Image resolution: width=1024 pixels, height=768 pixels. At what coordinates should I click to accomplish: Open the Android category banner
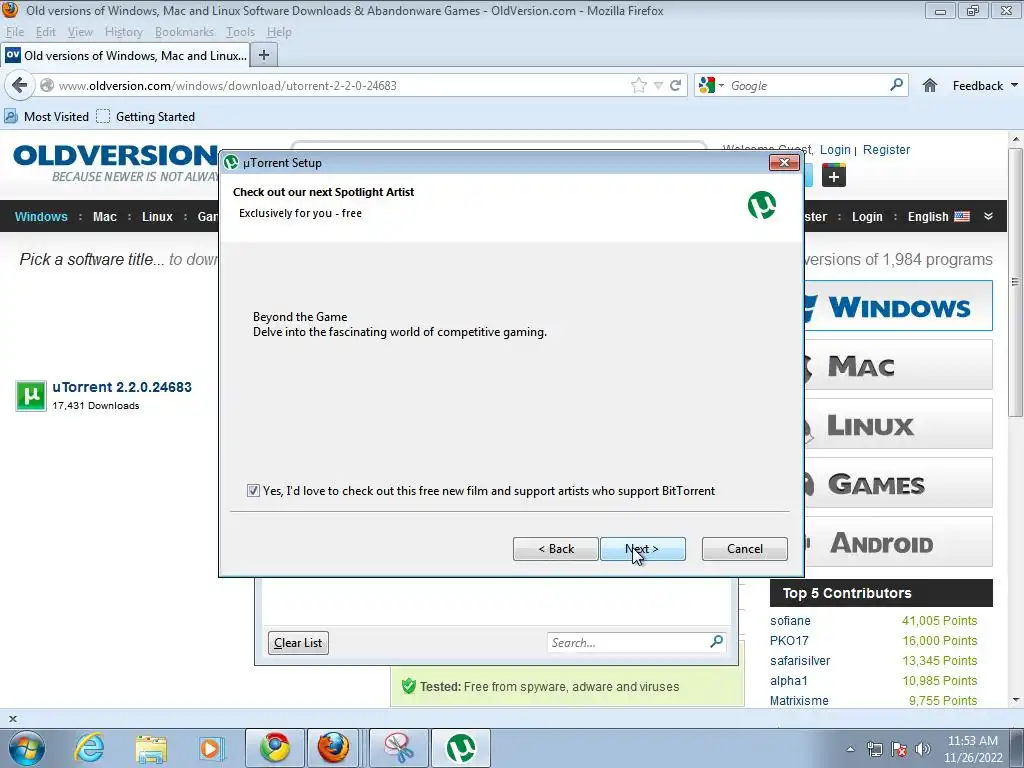[899, 542]
